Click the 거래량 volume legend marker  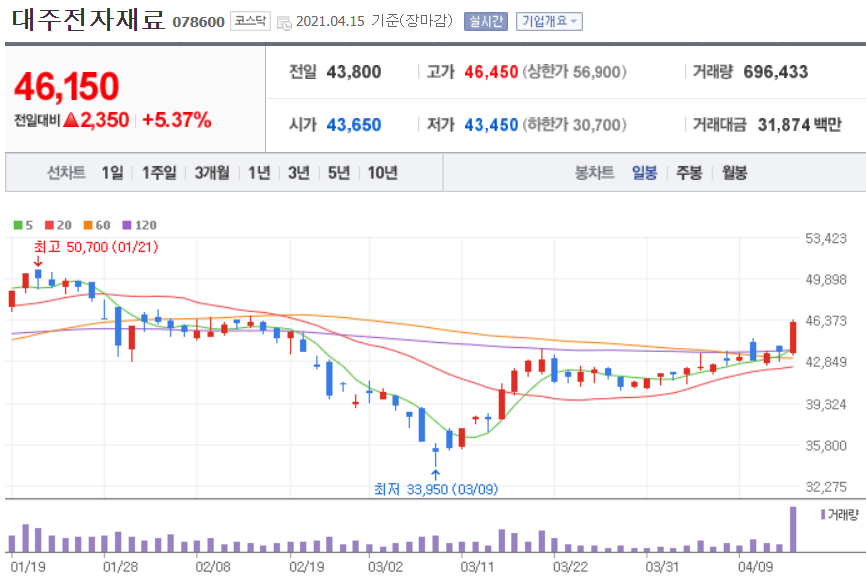click(x=823, y=515)
